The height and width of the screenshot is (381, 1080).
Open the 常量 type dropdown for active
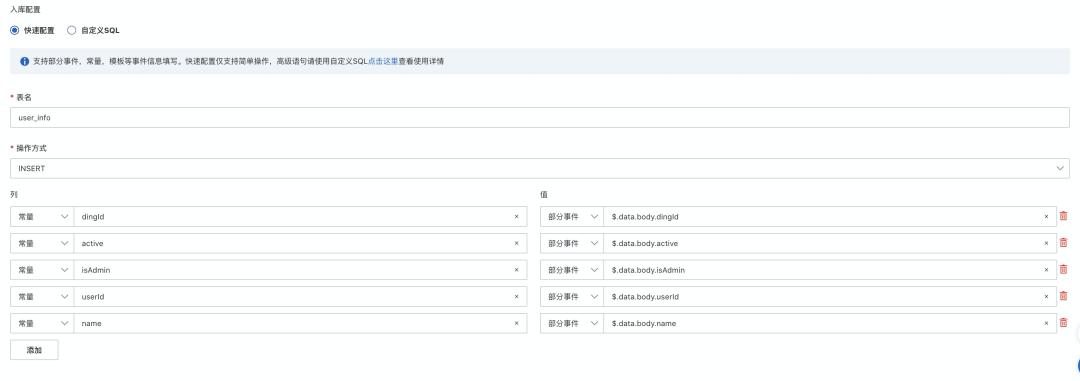[x=42, y=243]
